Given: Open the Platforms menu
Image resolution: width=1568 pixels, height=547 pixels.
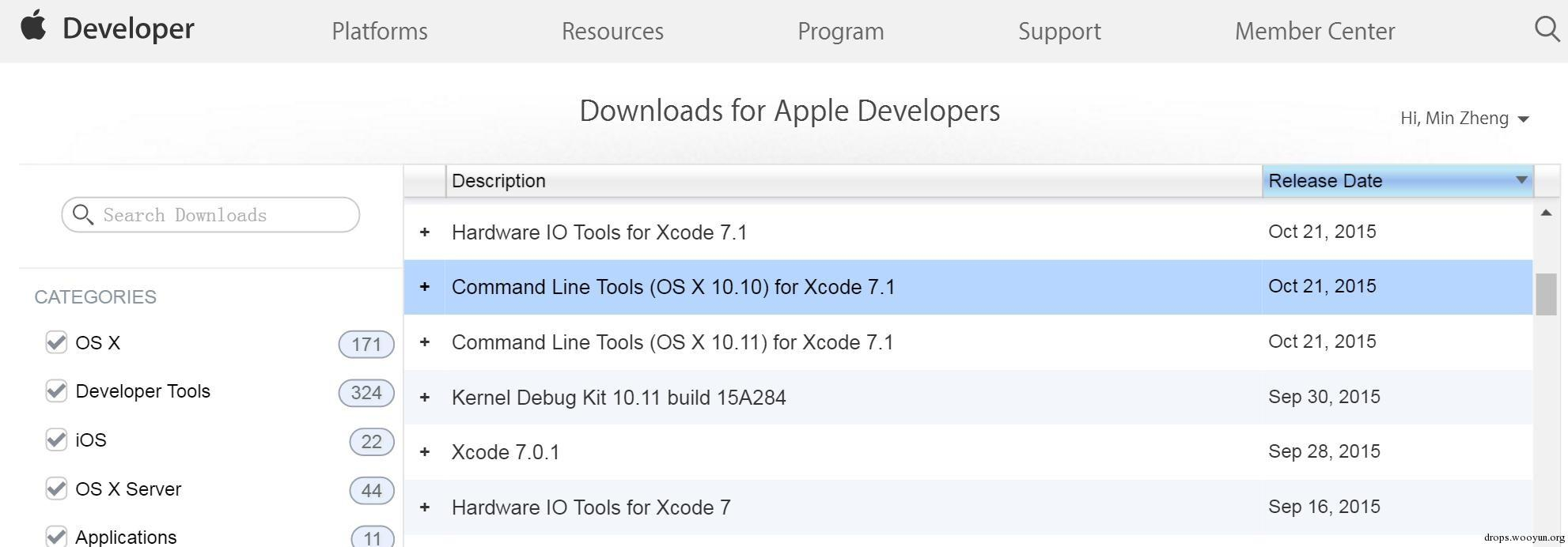Looking at the screenshot, I should pyautogui.click(x=380, y=31).
